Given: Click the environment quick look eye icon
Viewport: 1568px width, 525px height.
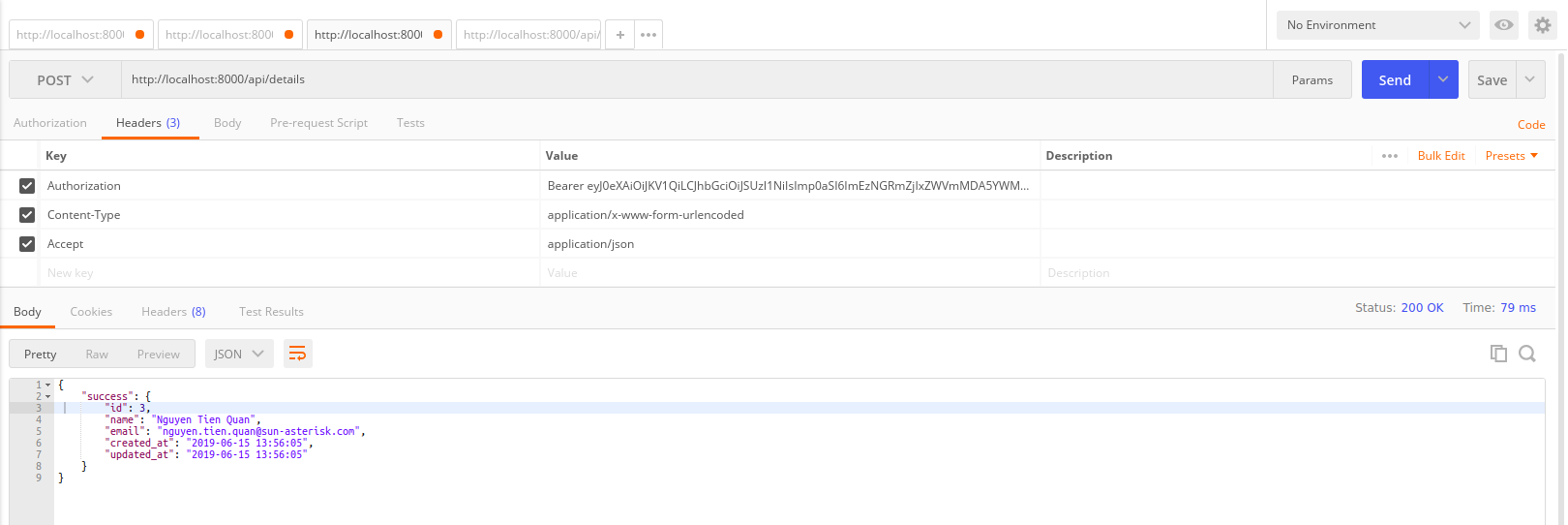Looking at the screenshot, I should pos(1503,25).
